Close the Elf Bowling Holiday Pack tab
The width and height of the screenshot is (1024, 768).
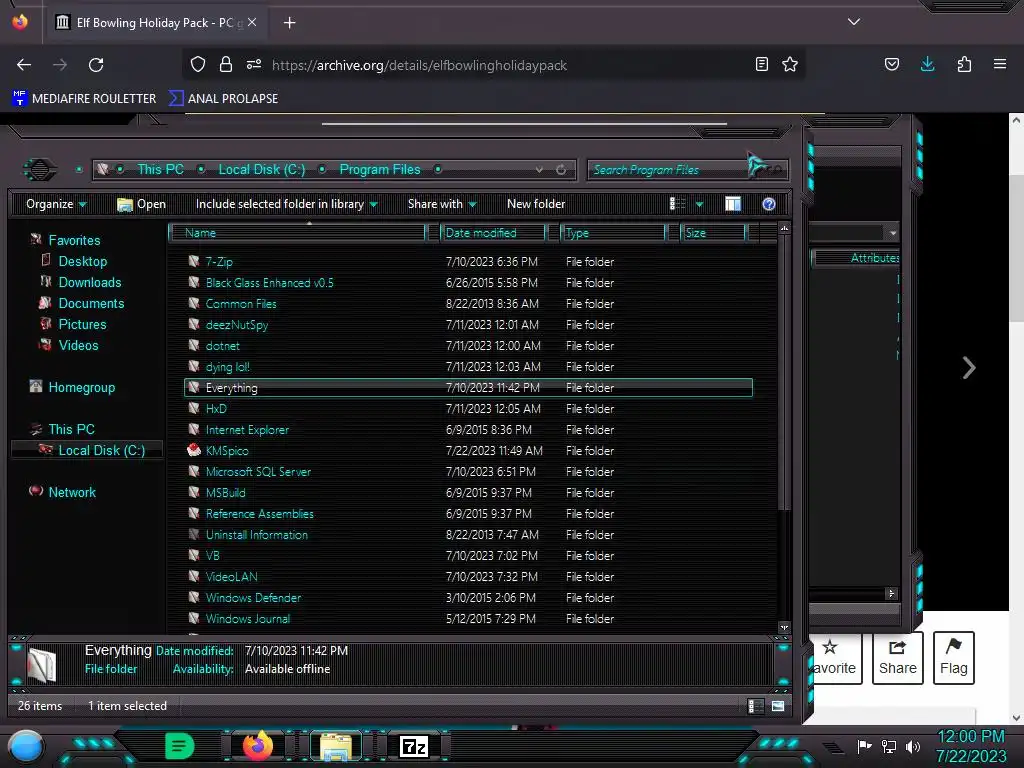[252, 22]
